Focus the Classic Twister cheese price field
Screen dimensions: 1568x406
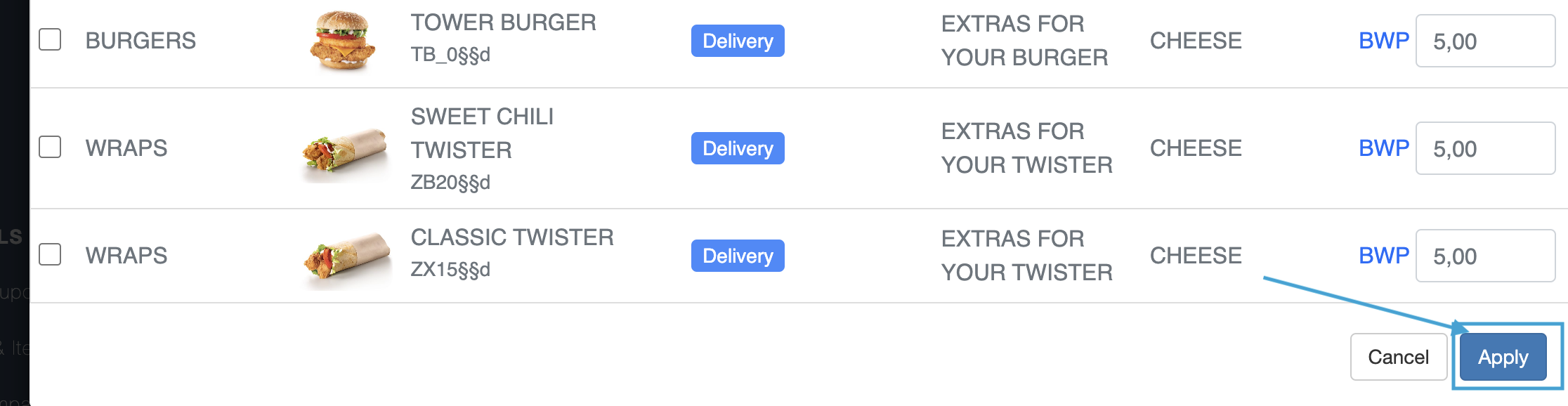point(1485,256)
